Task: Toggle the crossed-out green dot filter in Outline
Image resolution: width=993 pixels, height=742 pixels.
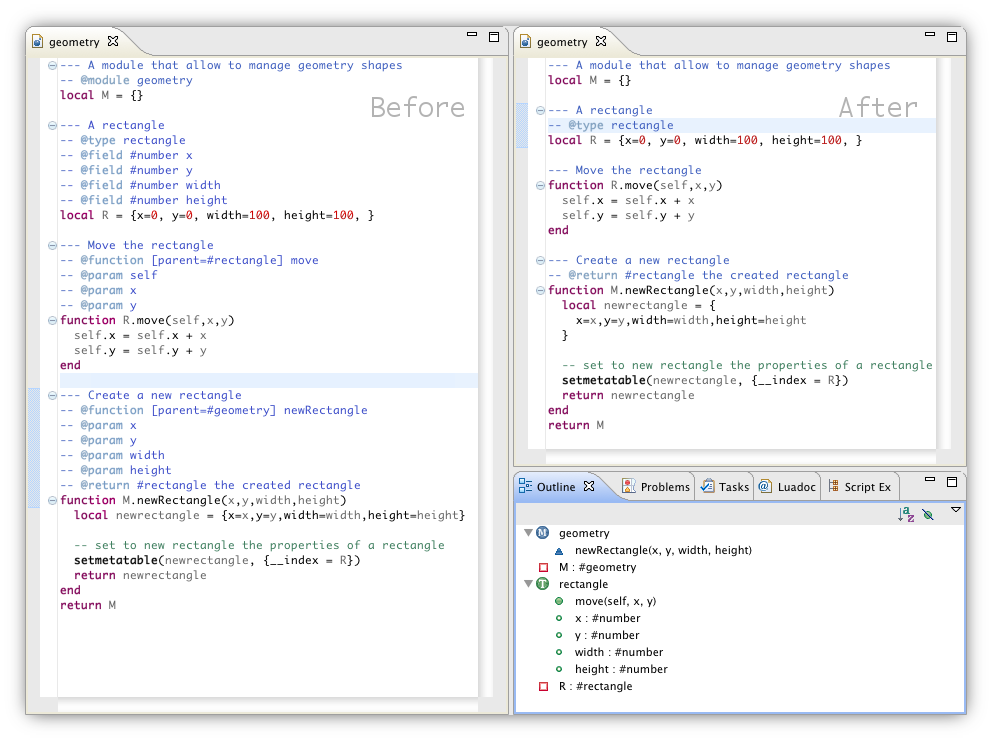Action: 928,514
